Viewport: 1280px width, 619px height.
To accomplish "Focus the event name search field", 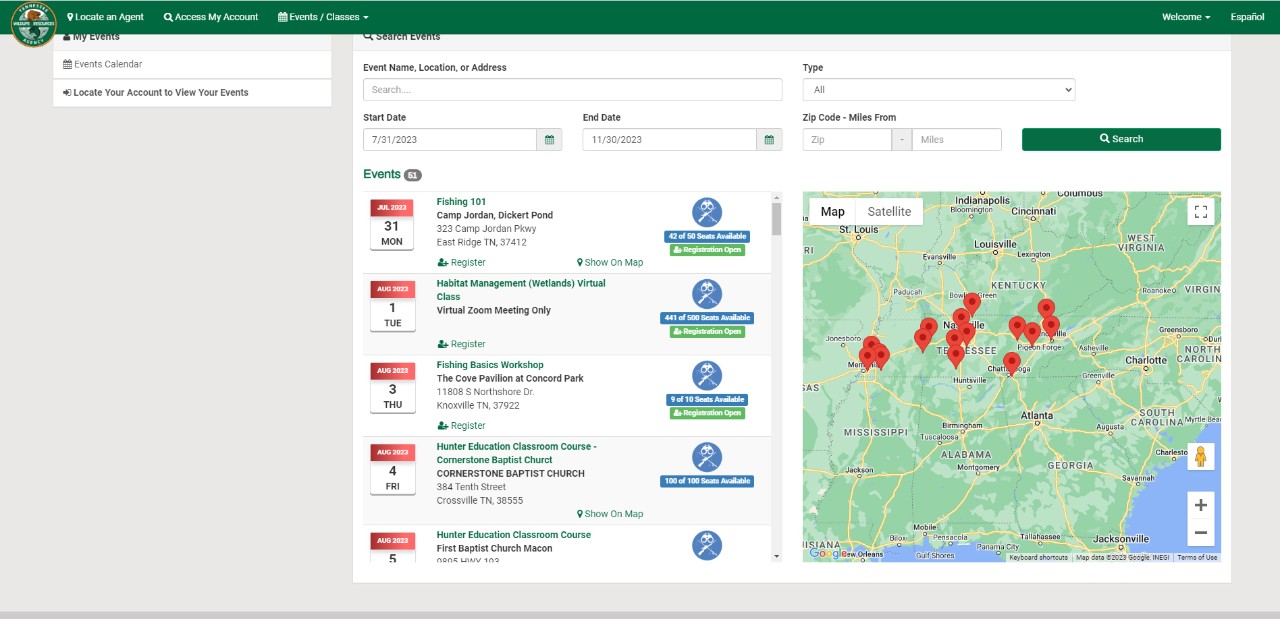I will tap(572, 90).
